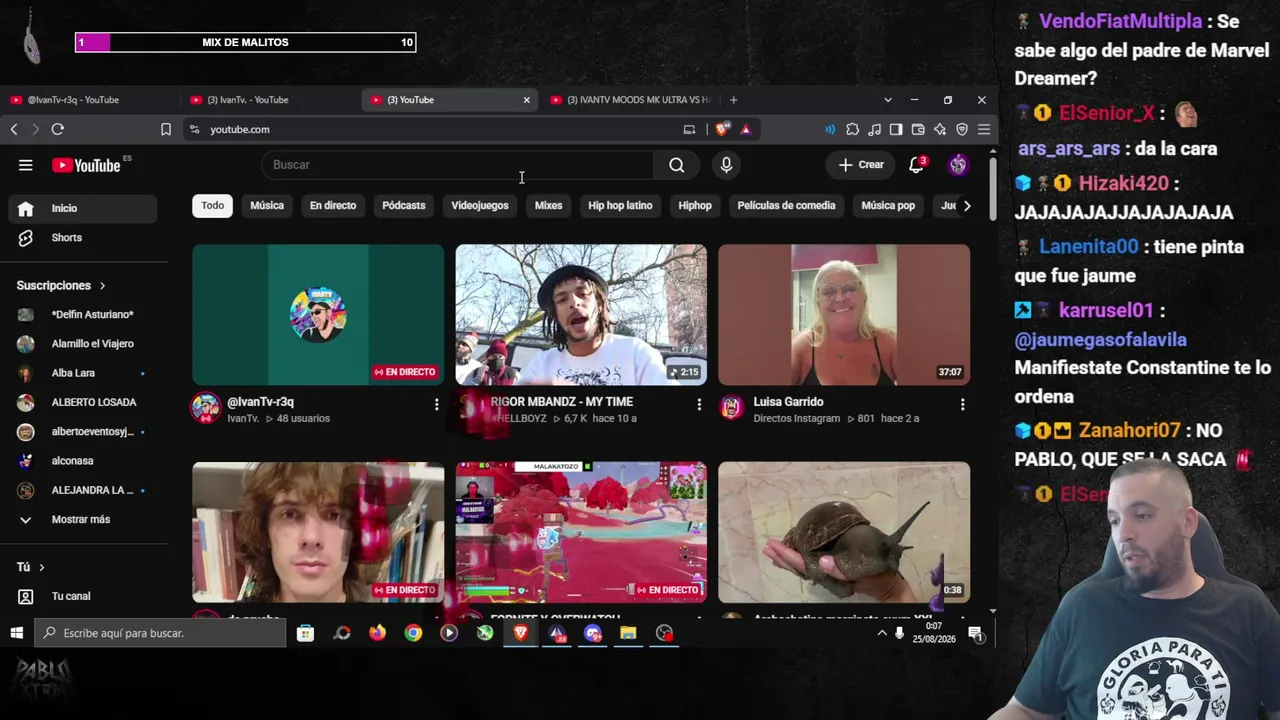Screen dimensions: 1280x720
Task: Expand the Tú section
Action: tap(31, 567)
